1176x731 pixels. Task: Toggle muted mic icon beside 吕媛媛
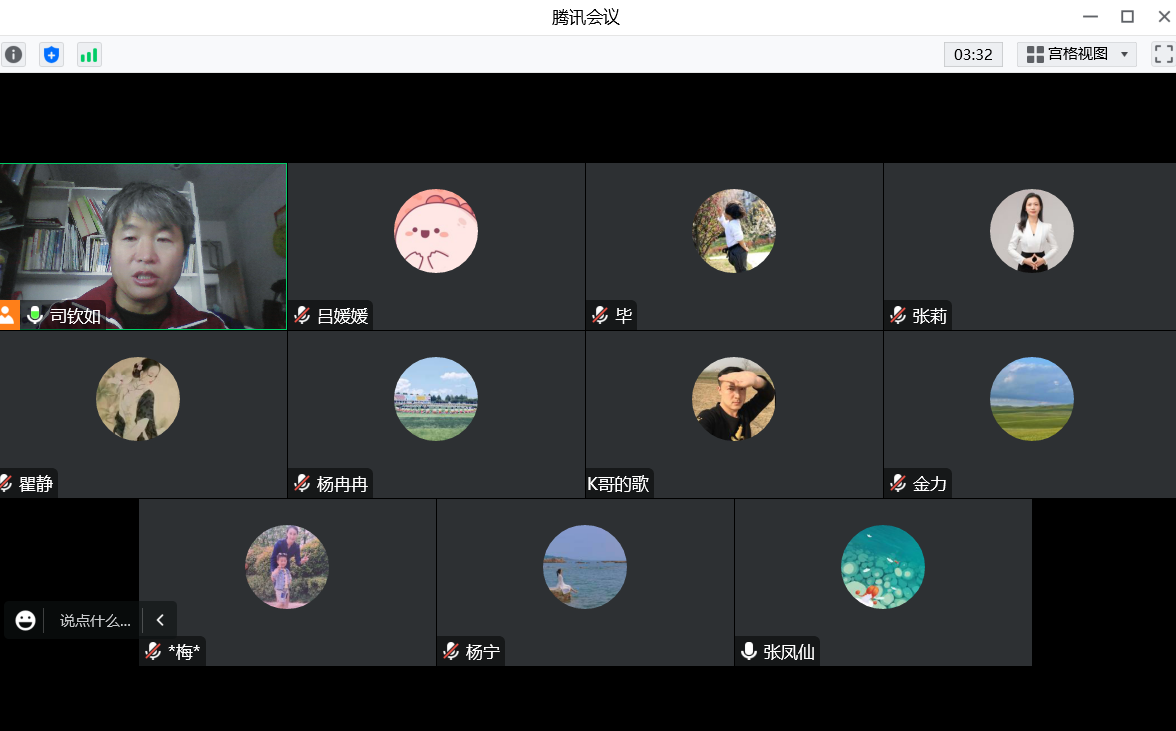302,316
